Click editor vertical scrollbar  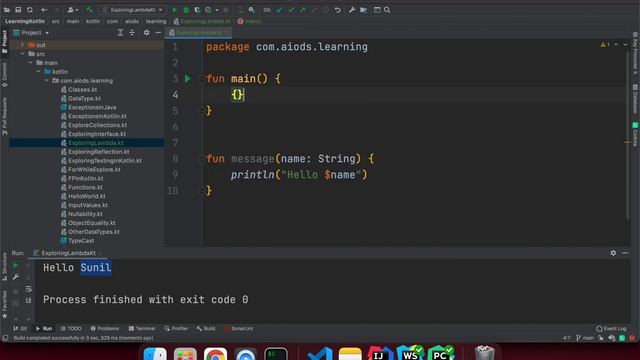pyautogui.click(x=628, y=135)
